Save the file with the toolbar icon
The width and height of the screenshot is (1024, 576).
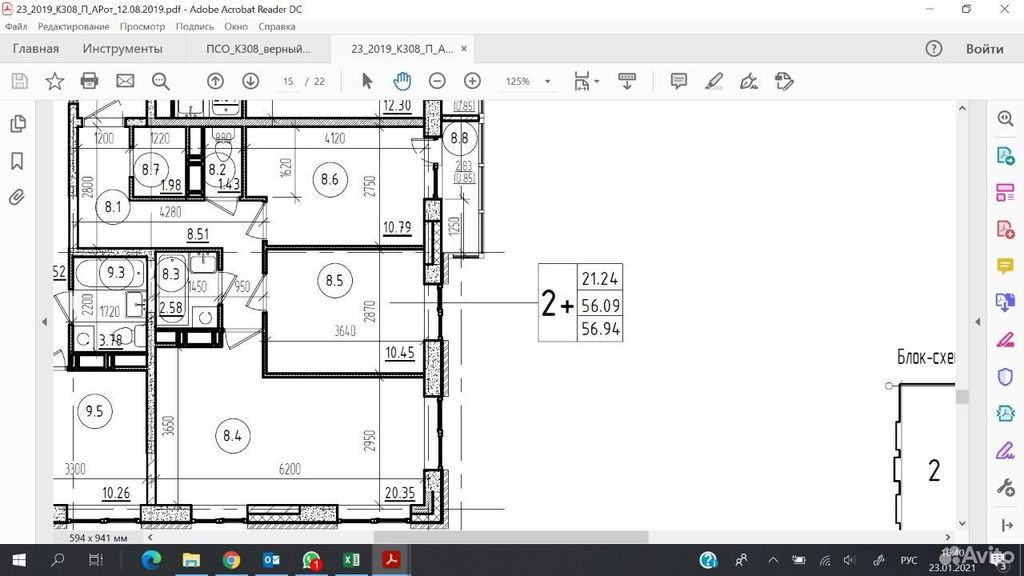(x=20, y=81)
